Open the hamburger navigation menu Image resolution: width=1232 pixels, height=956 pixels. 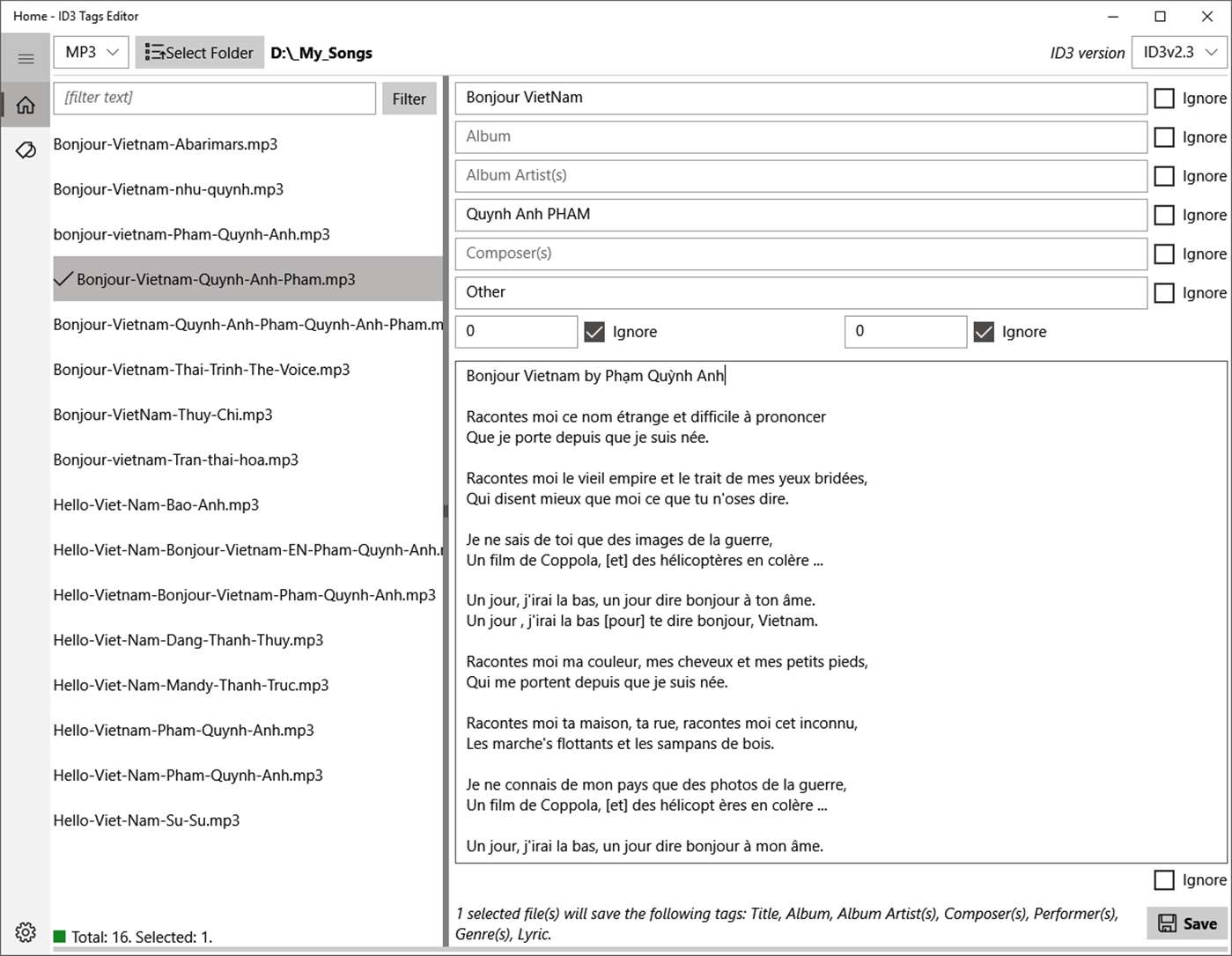pos(26,59)
